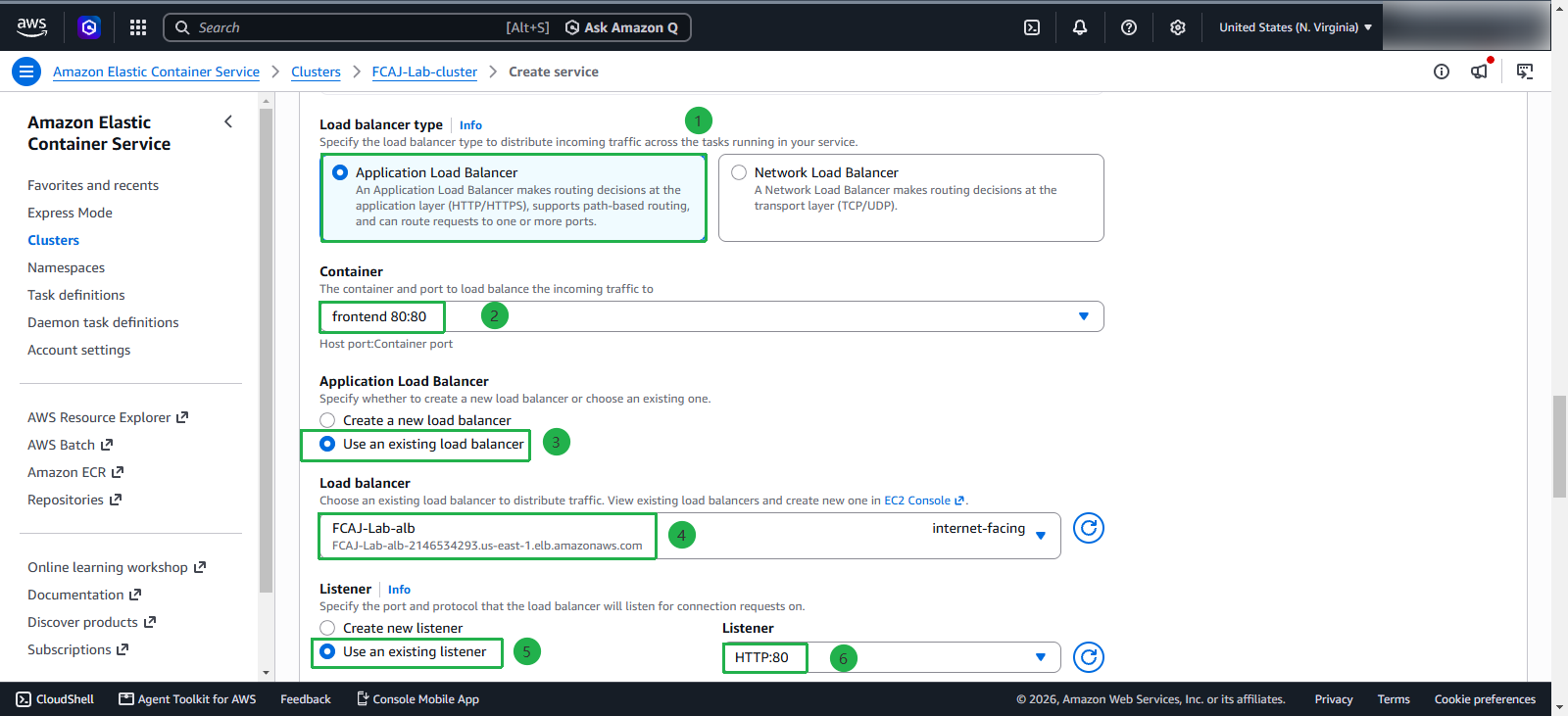The height and width of the screenshot is (716, 1568).
Task: Open Namespaces in side navigation
Action: pyautogui.click(x=66, y=267)
